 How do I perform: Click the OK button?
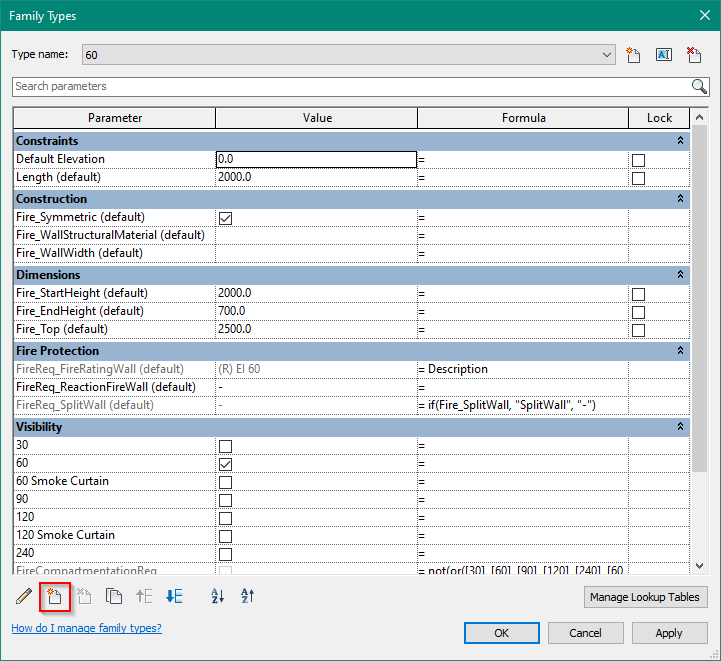[502, 633]
